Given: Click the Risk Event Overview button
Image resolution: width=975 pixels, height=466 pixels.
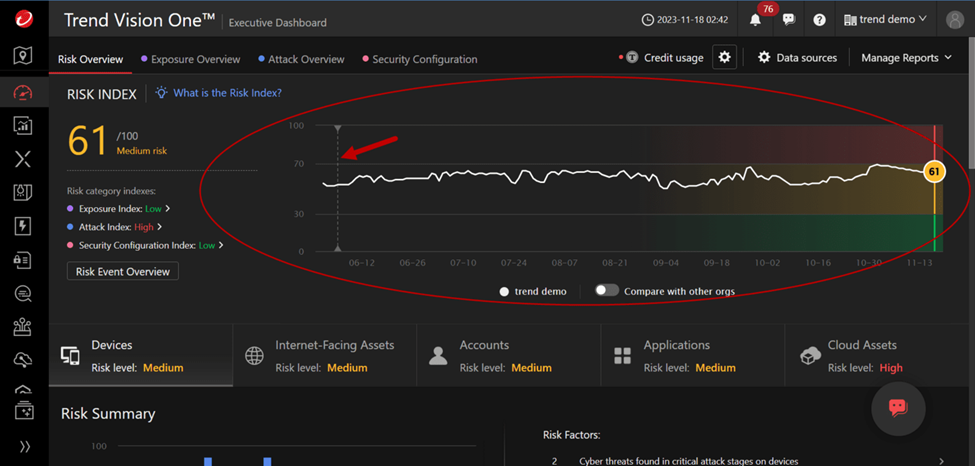Looking at the screenshot, I should click(122, 271).
